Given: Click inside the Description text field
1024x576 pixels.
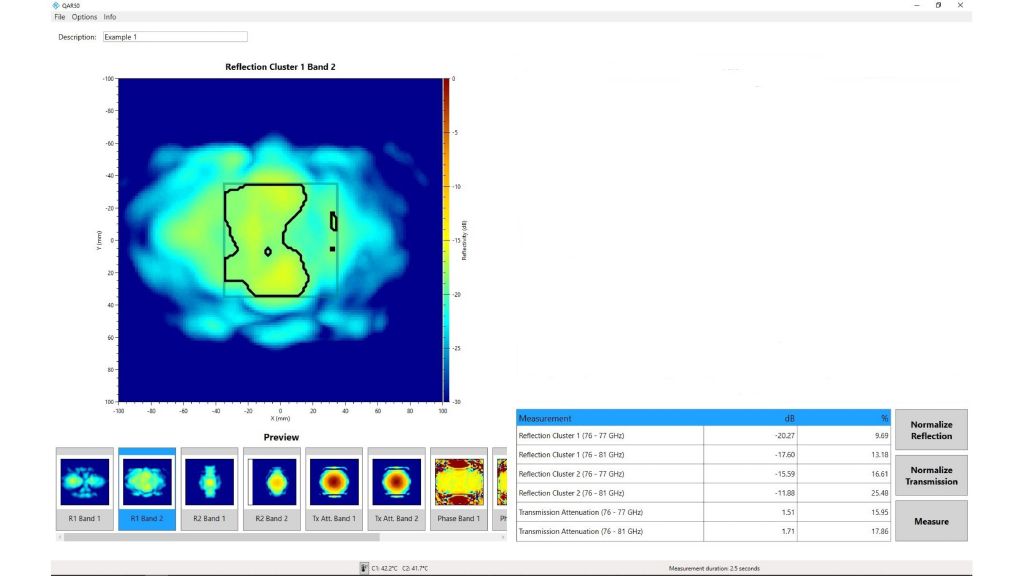Looking at the screenshot, I should [174, 36].
